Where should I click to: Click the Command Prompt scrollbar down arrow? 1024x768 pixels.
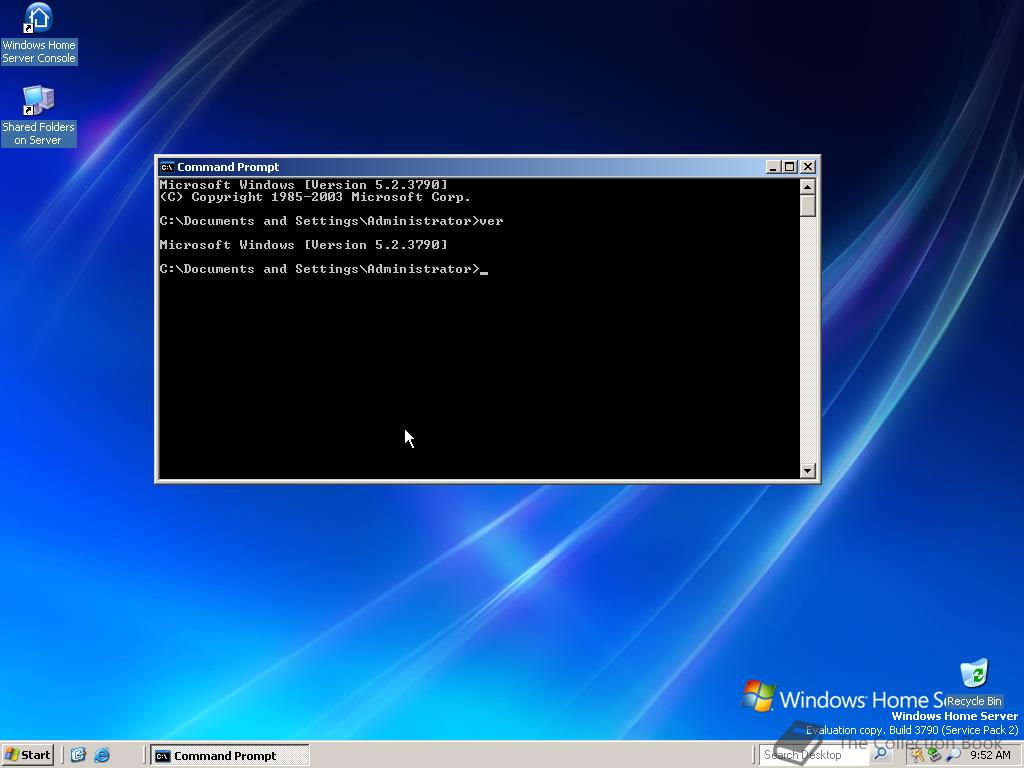pyautogui.click(x=808, y=470)
